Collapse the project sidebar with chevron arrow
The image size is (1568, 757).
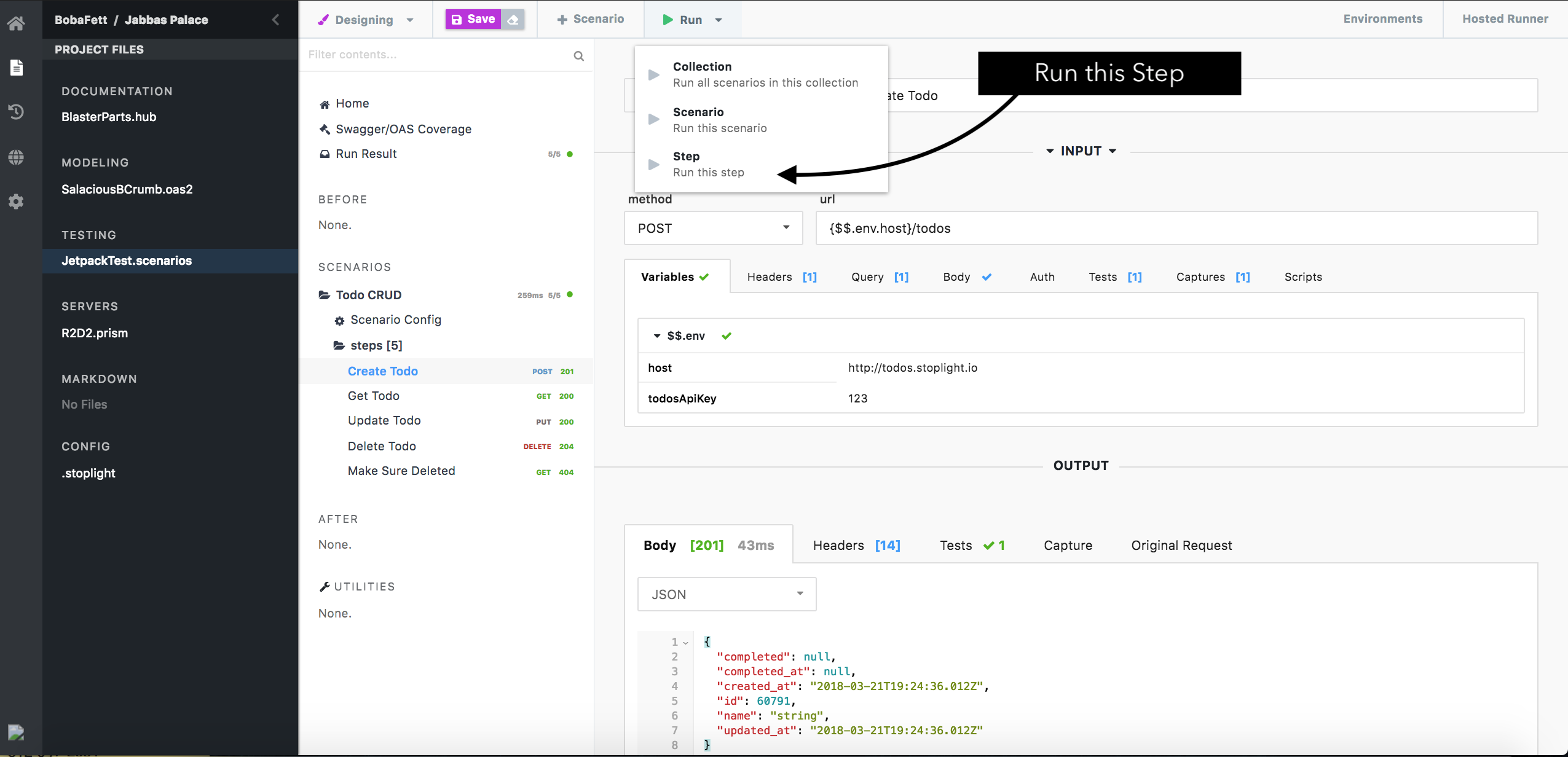coord(276,20)
